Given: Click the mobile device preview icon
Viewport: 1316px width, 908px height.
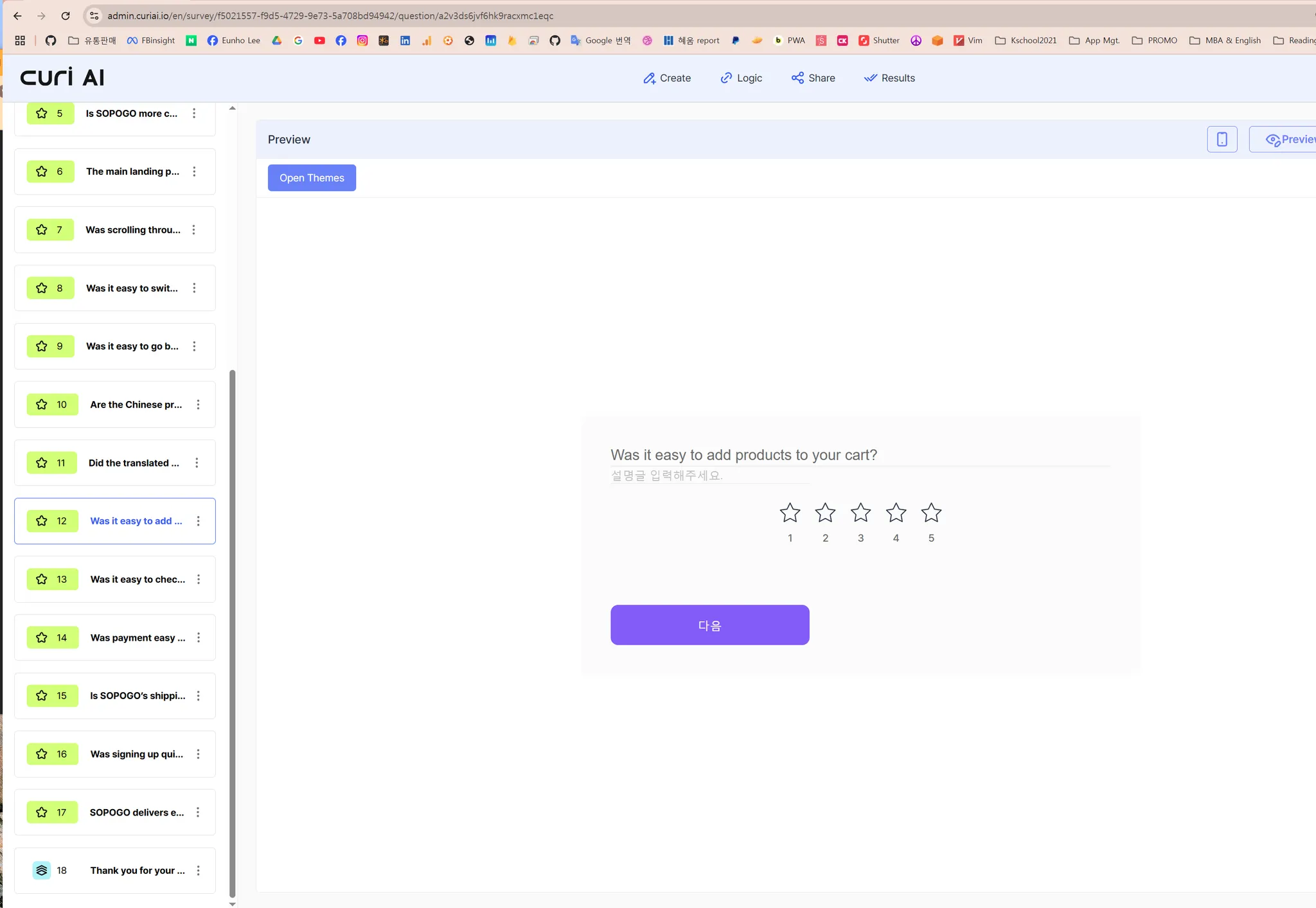Looking at the screenshot, I should [1222, 139].
